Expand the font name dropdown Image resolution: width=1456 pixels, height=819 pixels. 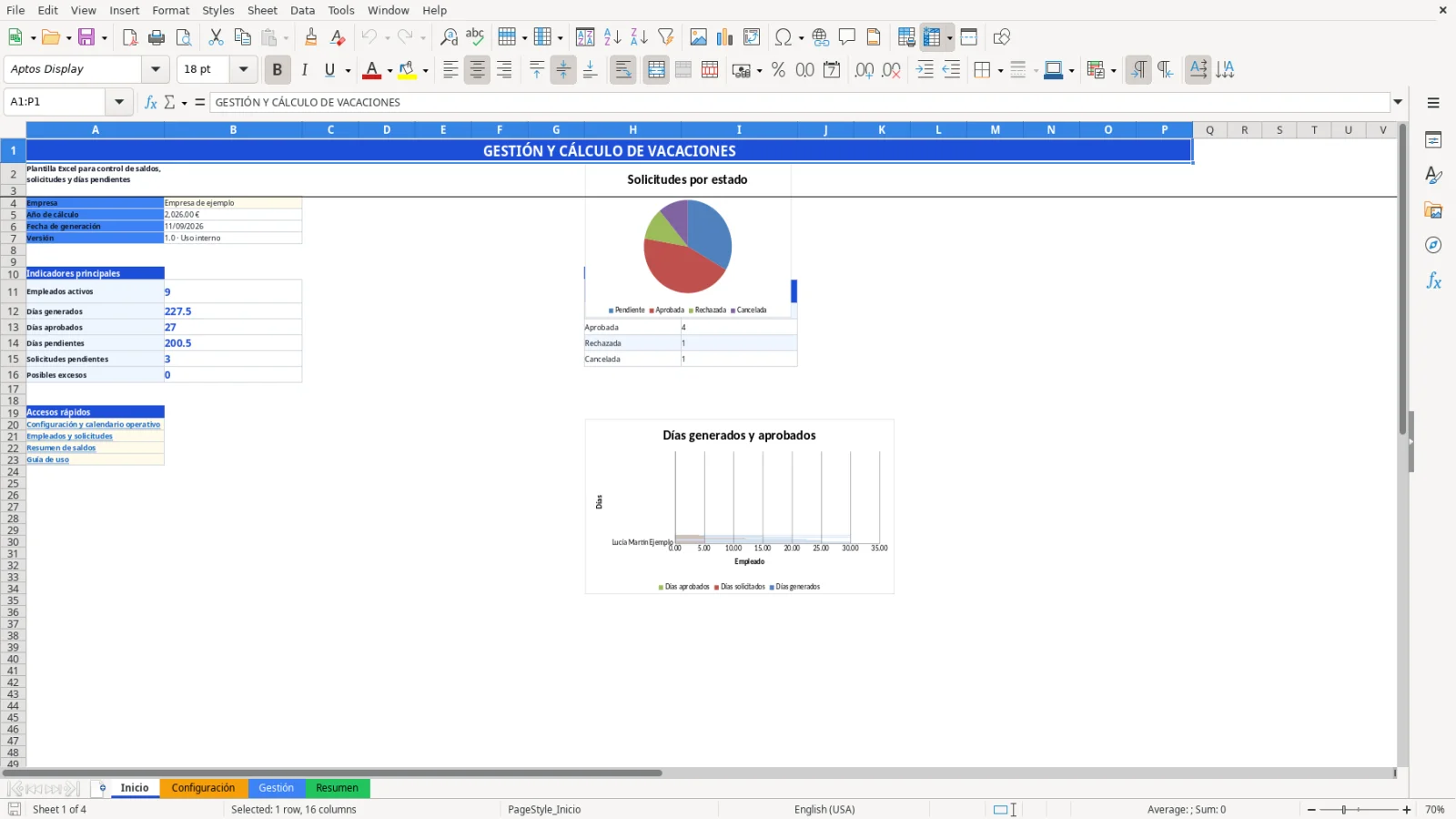click(156, 69)
